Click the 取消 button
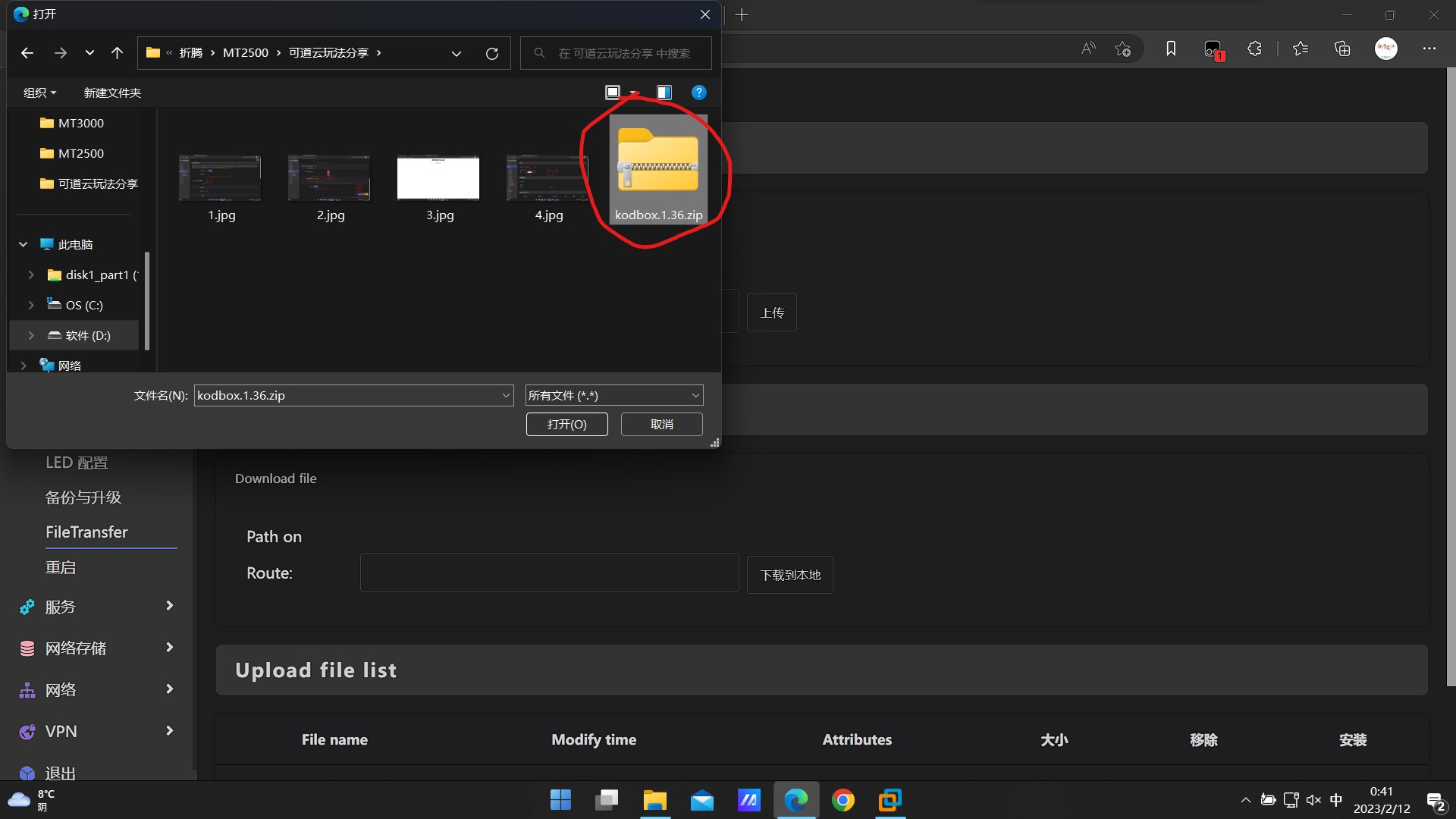The height and width of the screenshot is (819, 1456). tap(661, 424)
